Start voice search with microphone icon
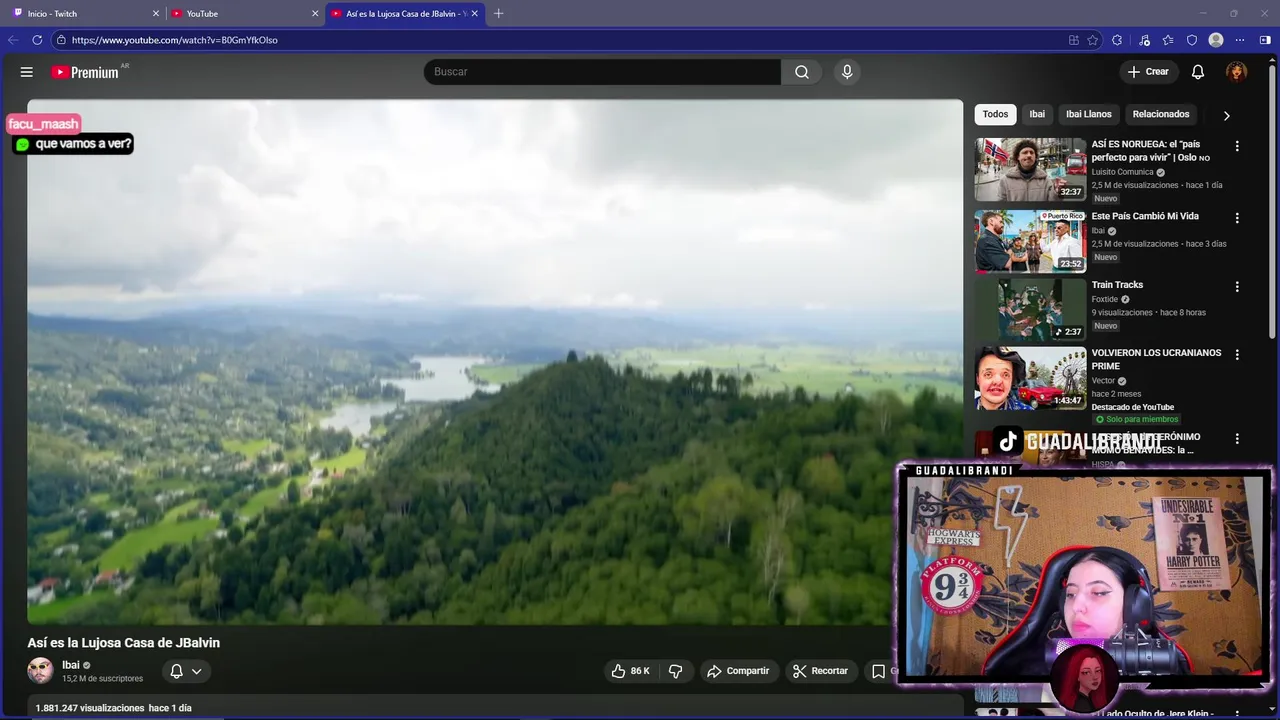The height and width of the screenshot is (720, 1280). 847,72
